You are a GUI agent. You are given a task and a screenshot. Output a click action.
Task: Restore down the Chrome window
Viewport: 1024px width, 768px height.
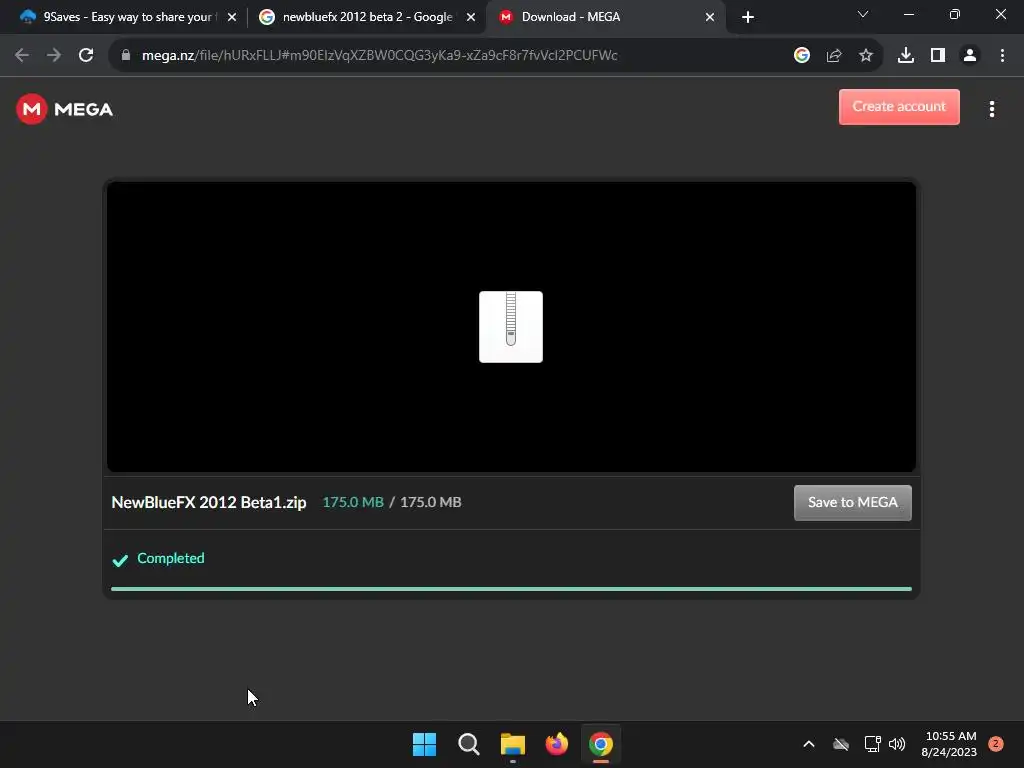pos(955,14)
